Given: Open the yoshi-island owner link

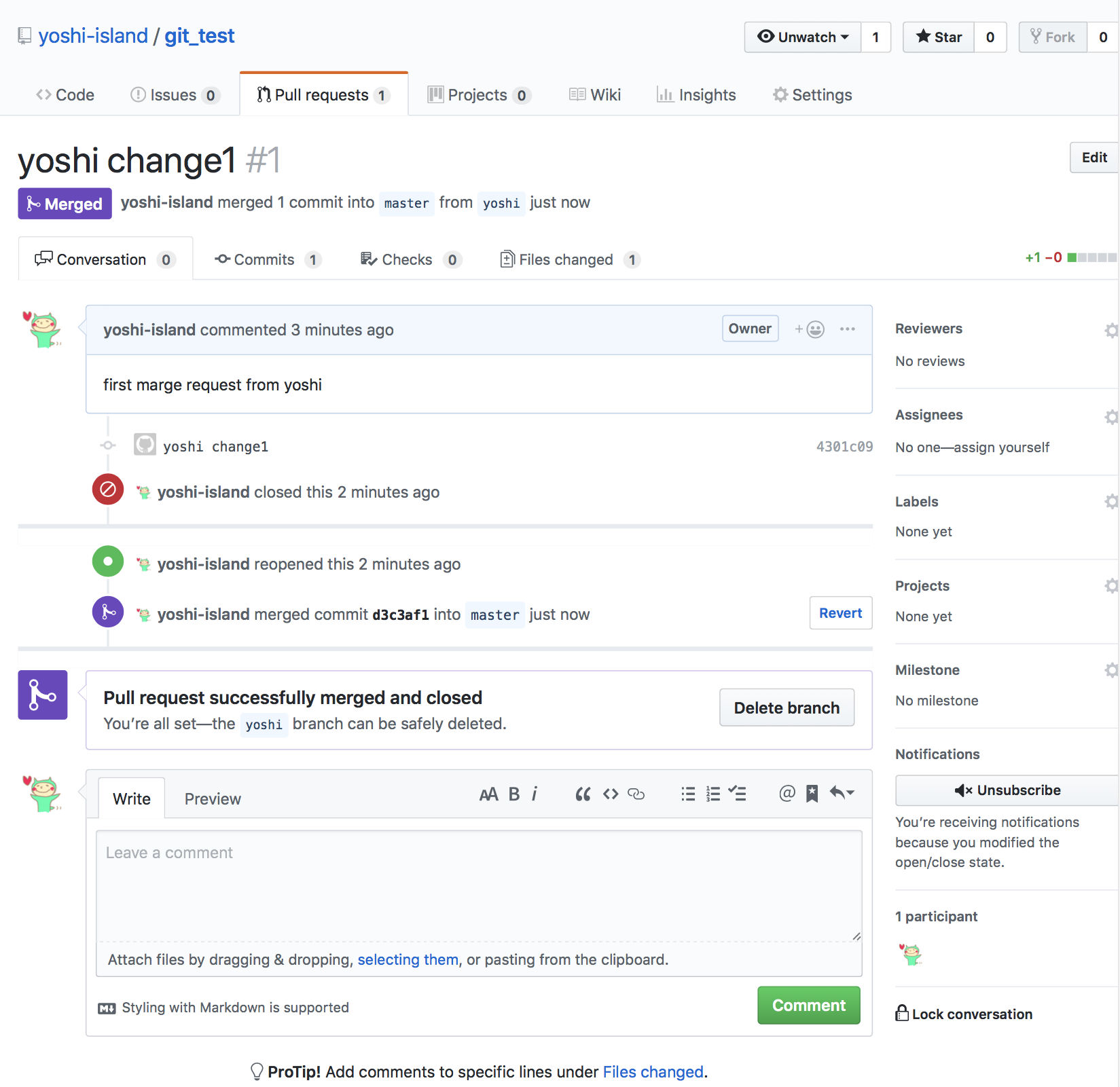Looking at the screenshot, I should [x=93, y=35].
